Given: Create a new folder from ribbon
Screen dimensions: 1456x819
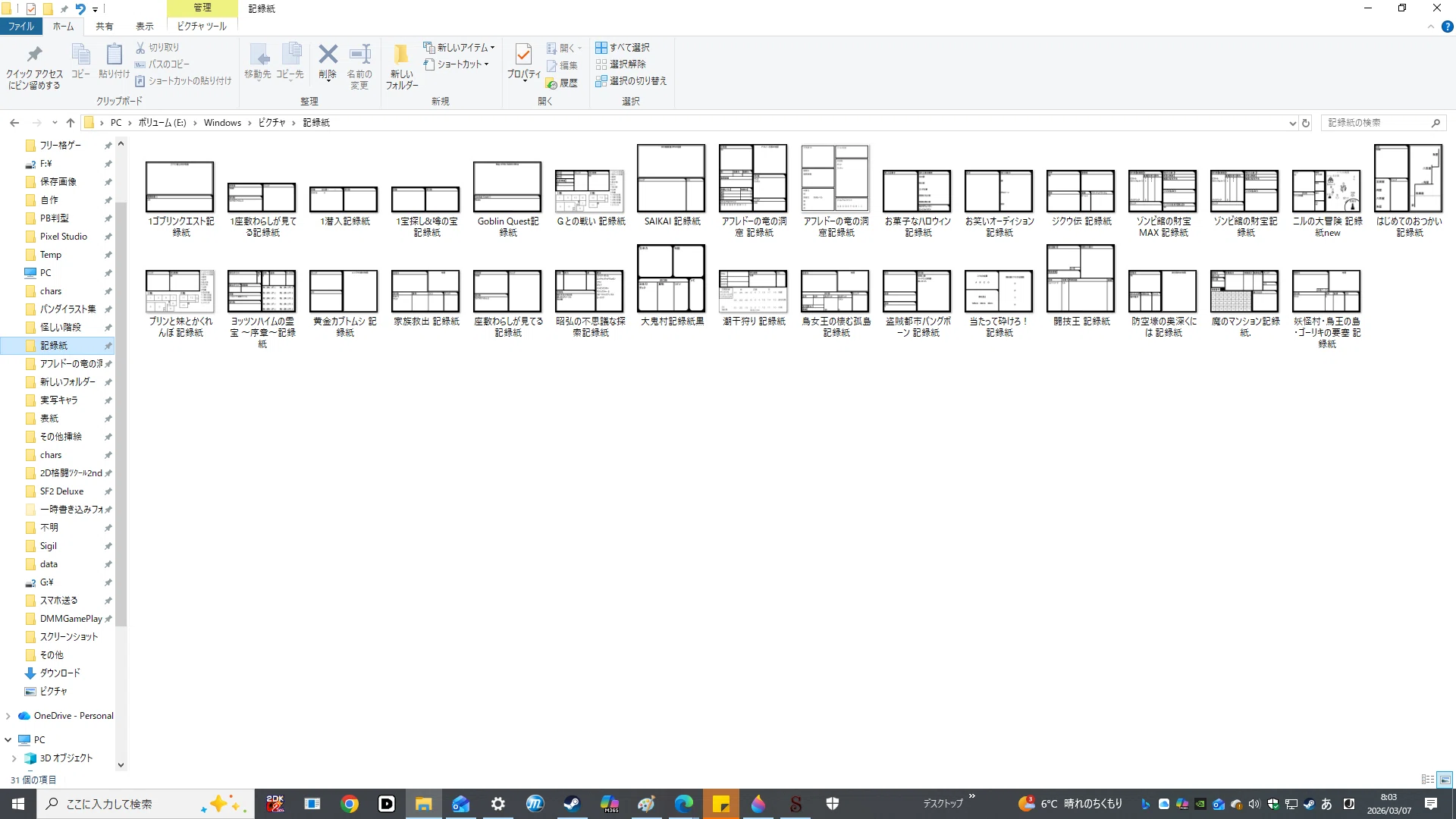Looking at the screenshot, I should (x=401, y=67).
